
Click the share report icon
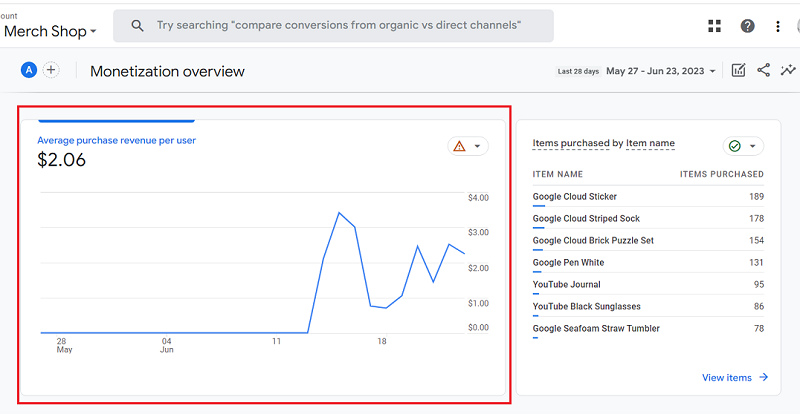[x=763, y=70]
